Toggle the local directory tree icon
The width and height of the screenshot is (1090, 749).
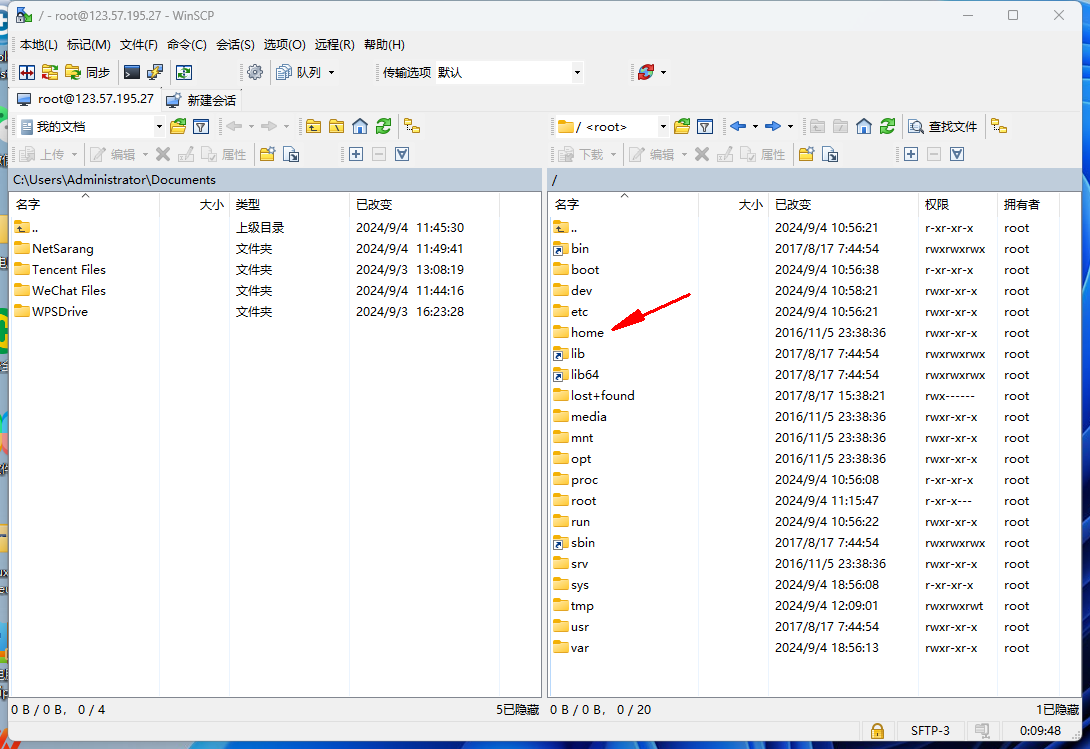[412, 127]
